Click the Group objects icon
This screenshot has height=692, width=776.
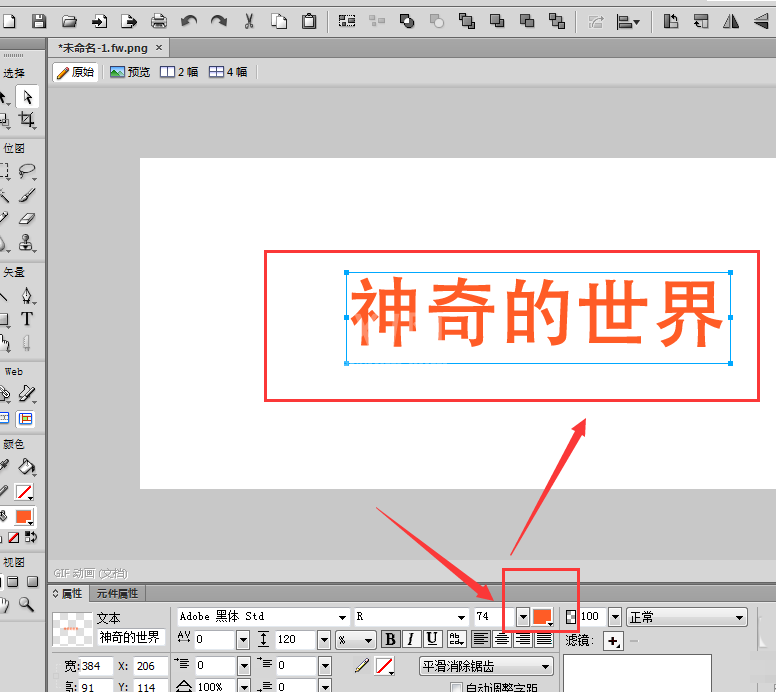click(x=346, y=21)
